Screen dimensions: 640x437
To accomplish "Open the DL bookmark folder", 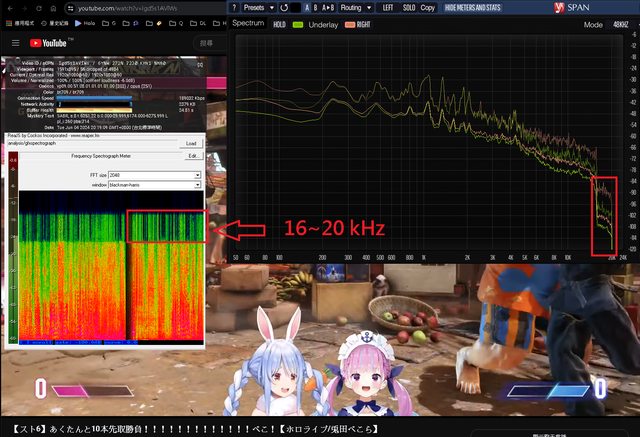I will pos(198,23).
